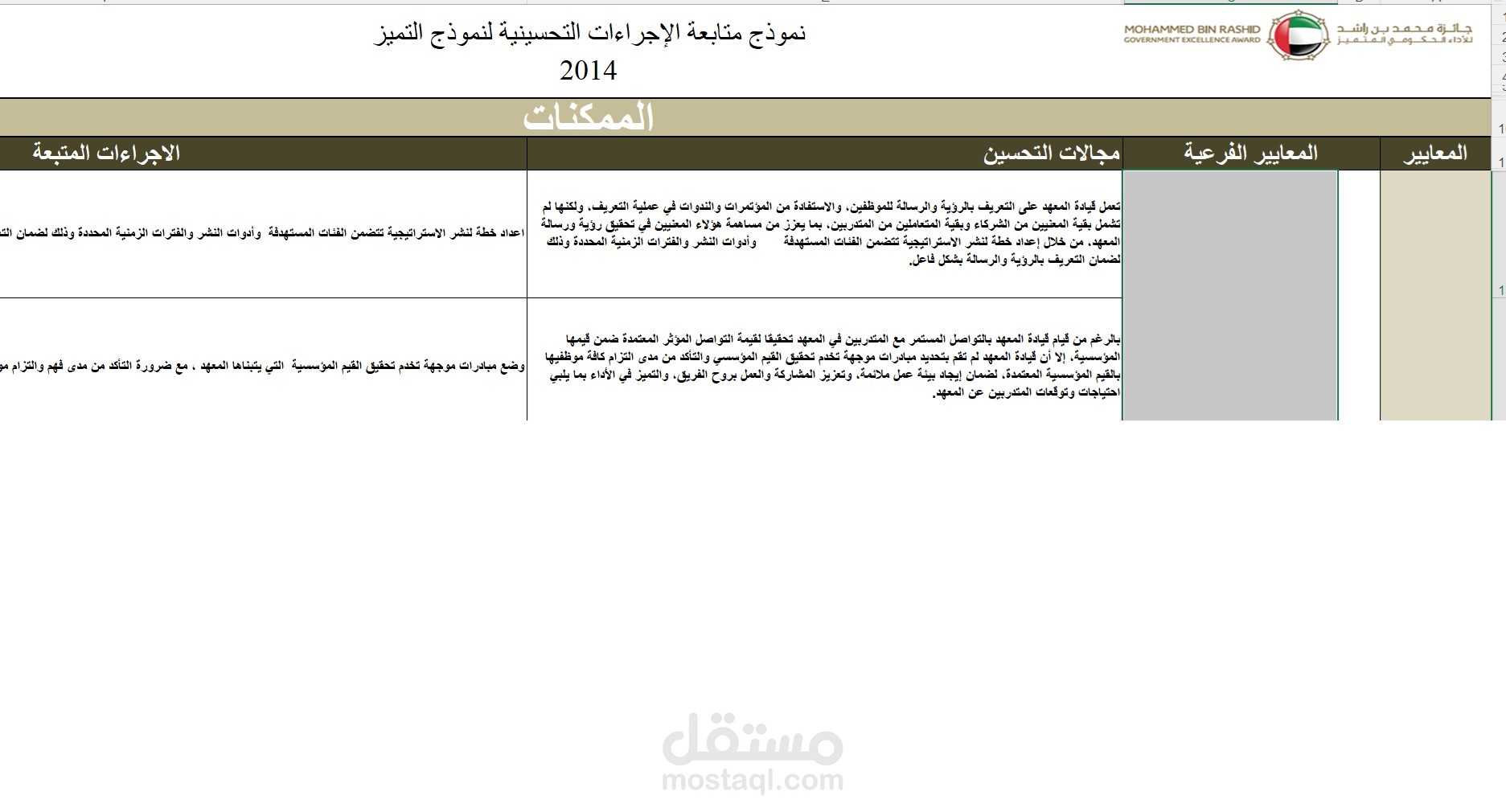This screenshot has width=1506, height=812.
Task: Click the Mohammed Bin Rashid Award logo
Action: (1298, 35)
